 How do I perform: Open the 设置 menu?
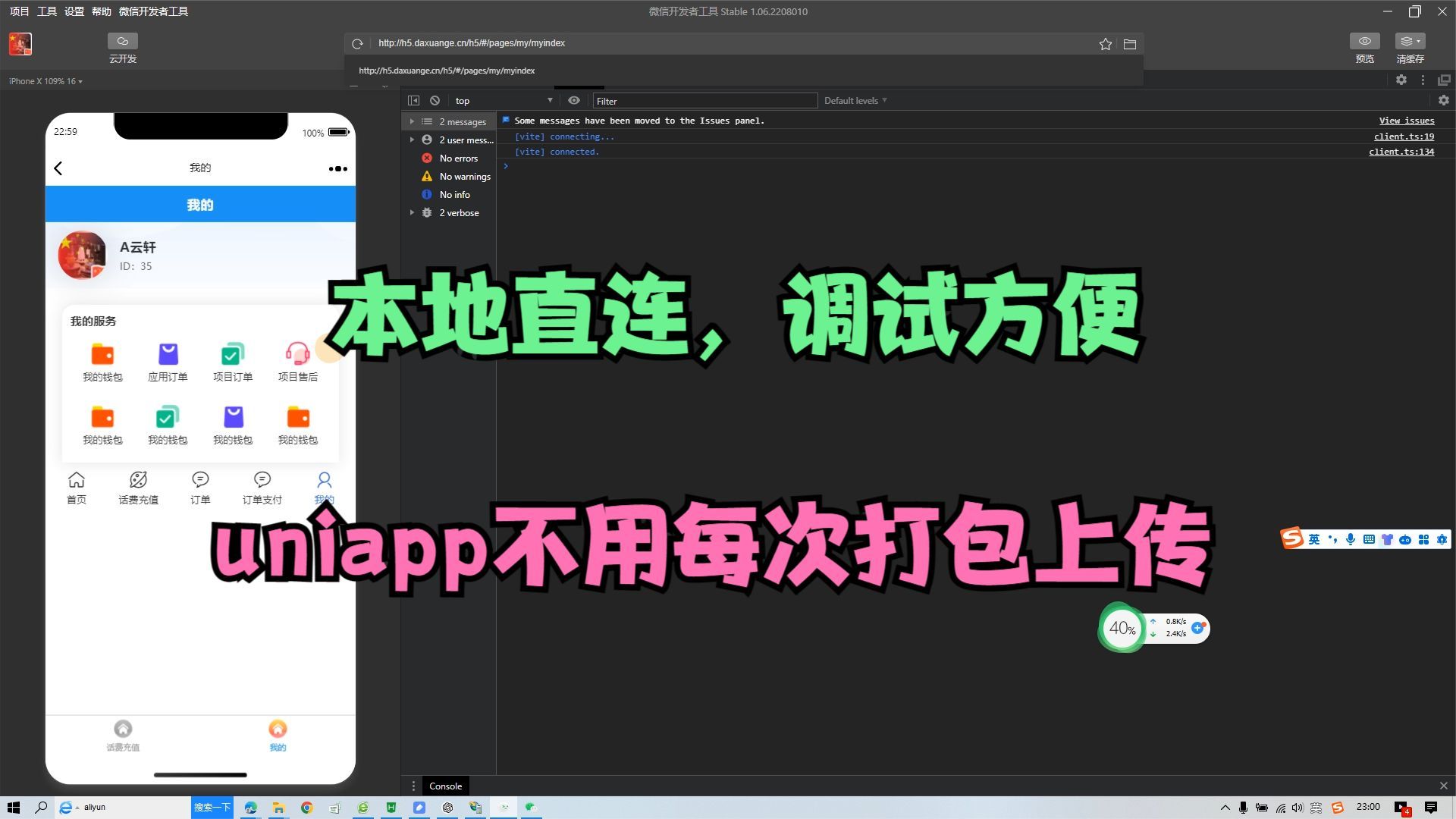click(74, 11)
